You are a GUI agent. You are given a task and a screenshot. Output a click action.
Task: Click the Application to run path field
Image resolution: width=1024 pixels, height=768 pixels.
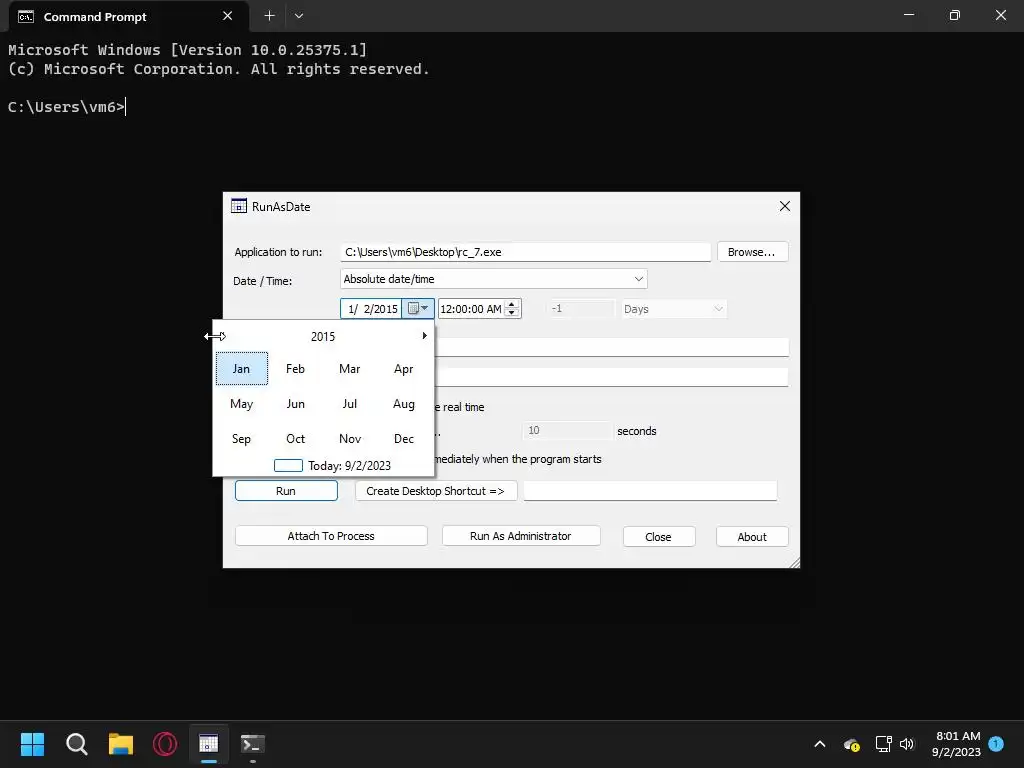click(x=525, y=252)
